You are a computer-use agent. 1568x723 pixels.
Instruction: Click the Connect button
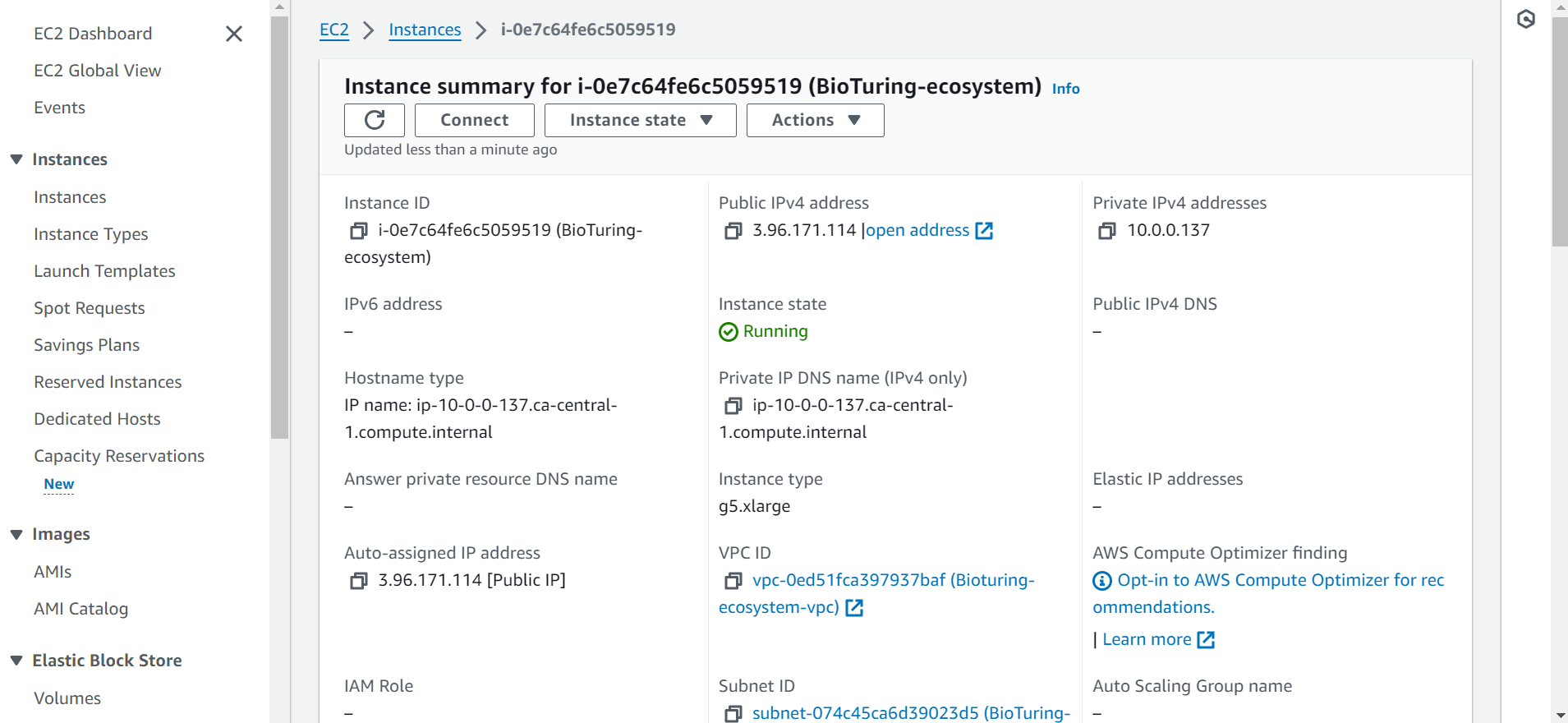click(474, 120)
